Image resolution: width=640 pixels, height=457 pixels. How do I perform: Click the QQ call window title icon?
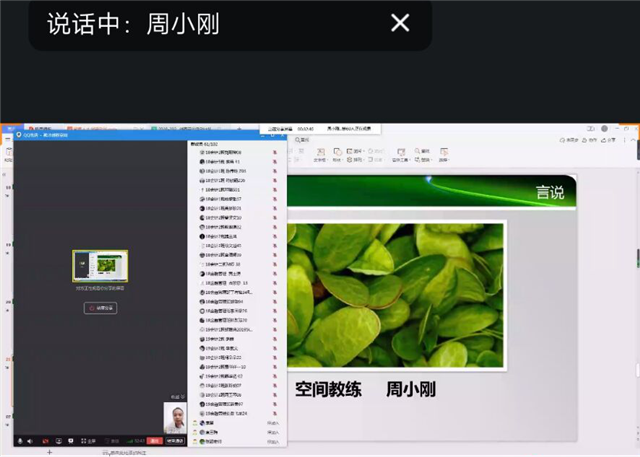[x=18, y=132]
